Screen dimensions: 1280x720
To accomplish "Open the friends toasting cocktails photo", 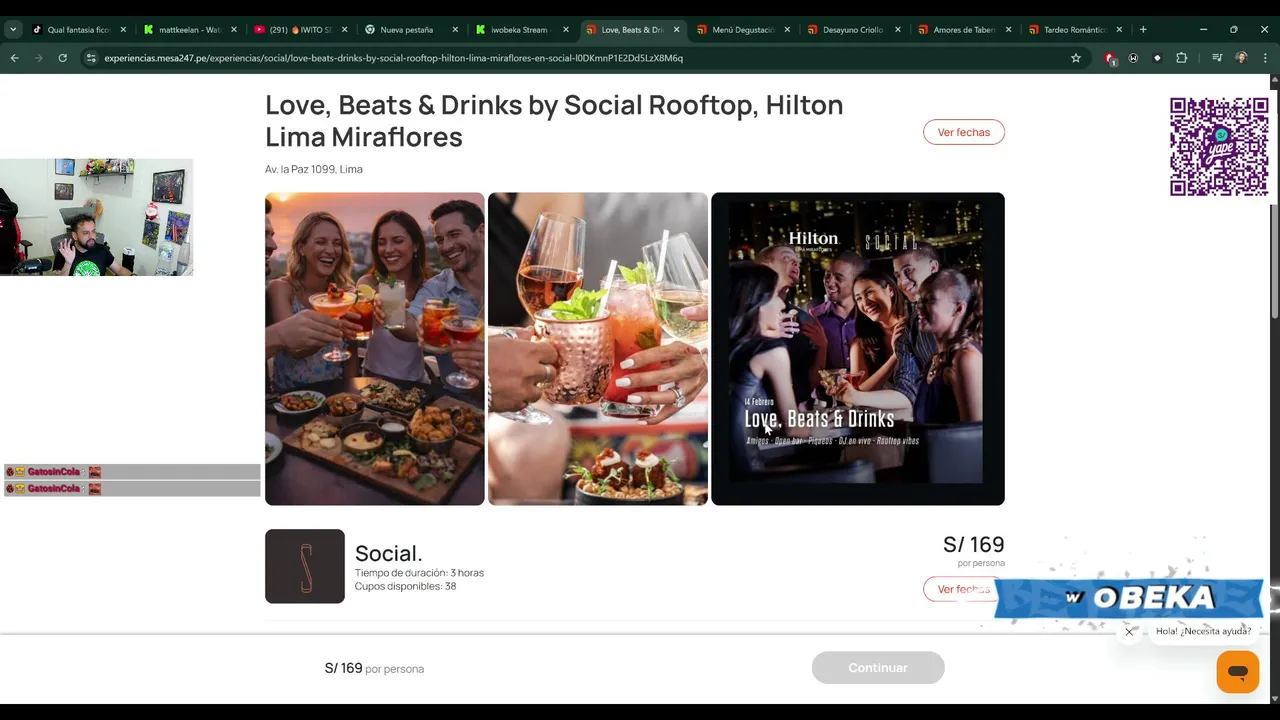I will point(375,349).
